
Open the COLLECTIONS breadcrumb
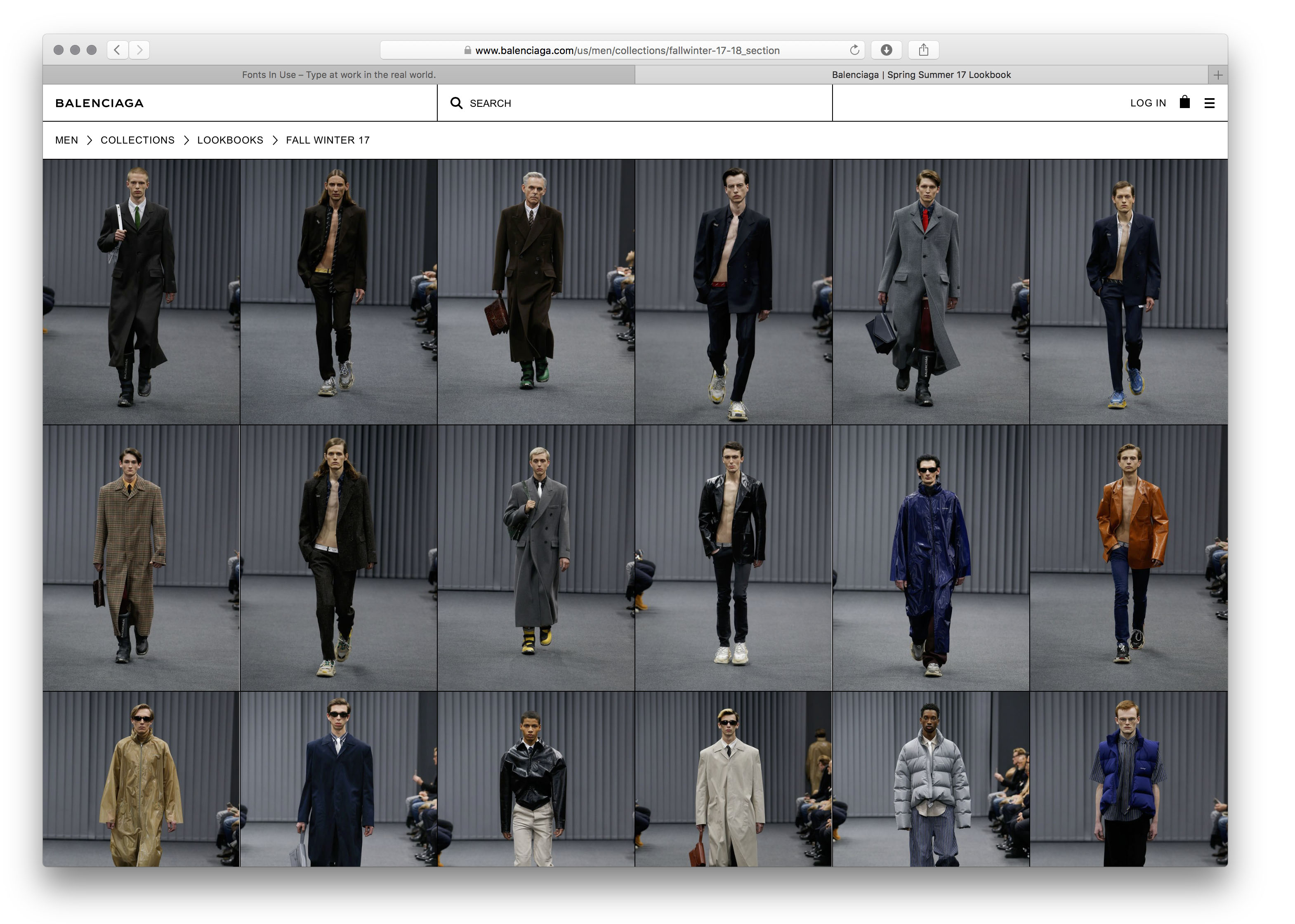[x=138, y=140]
